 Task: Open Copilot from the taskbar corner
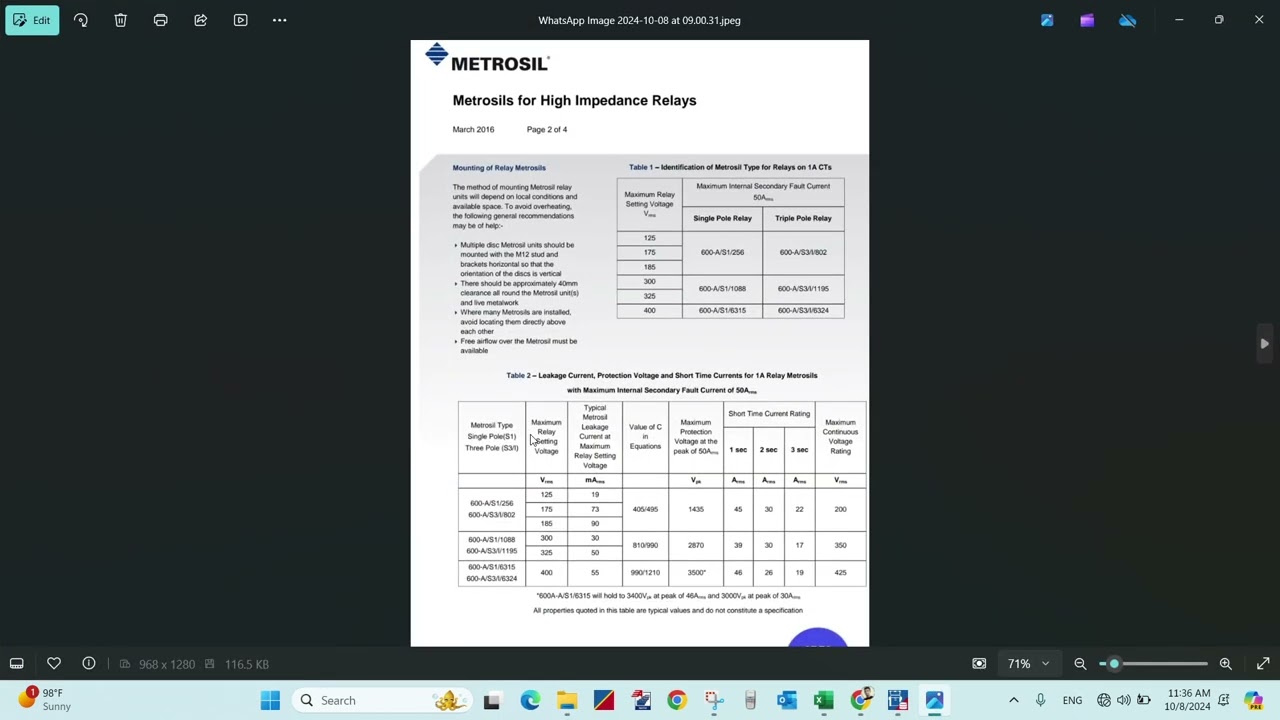pos(1253,700)
